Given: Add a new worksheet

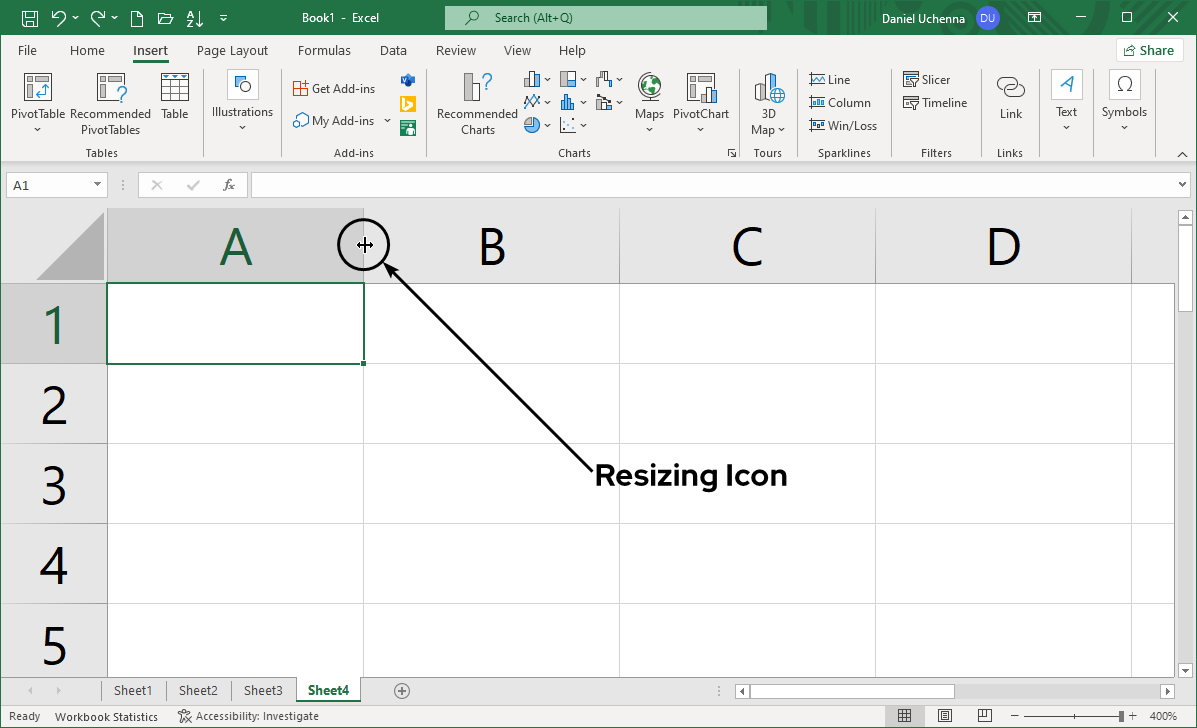Looking at the screenshot, I should click(x=402, y=690).
